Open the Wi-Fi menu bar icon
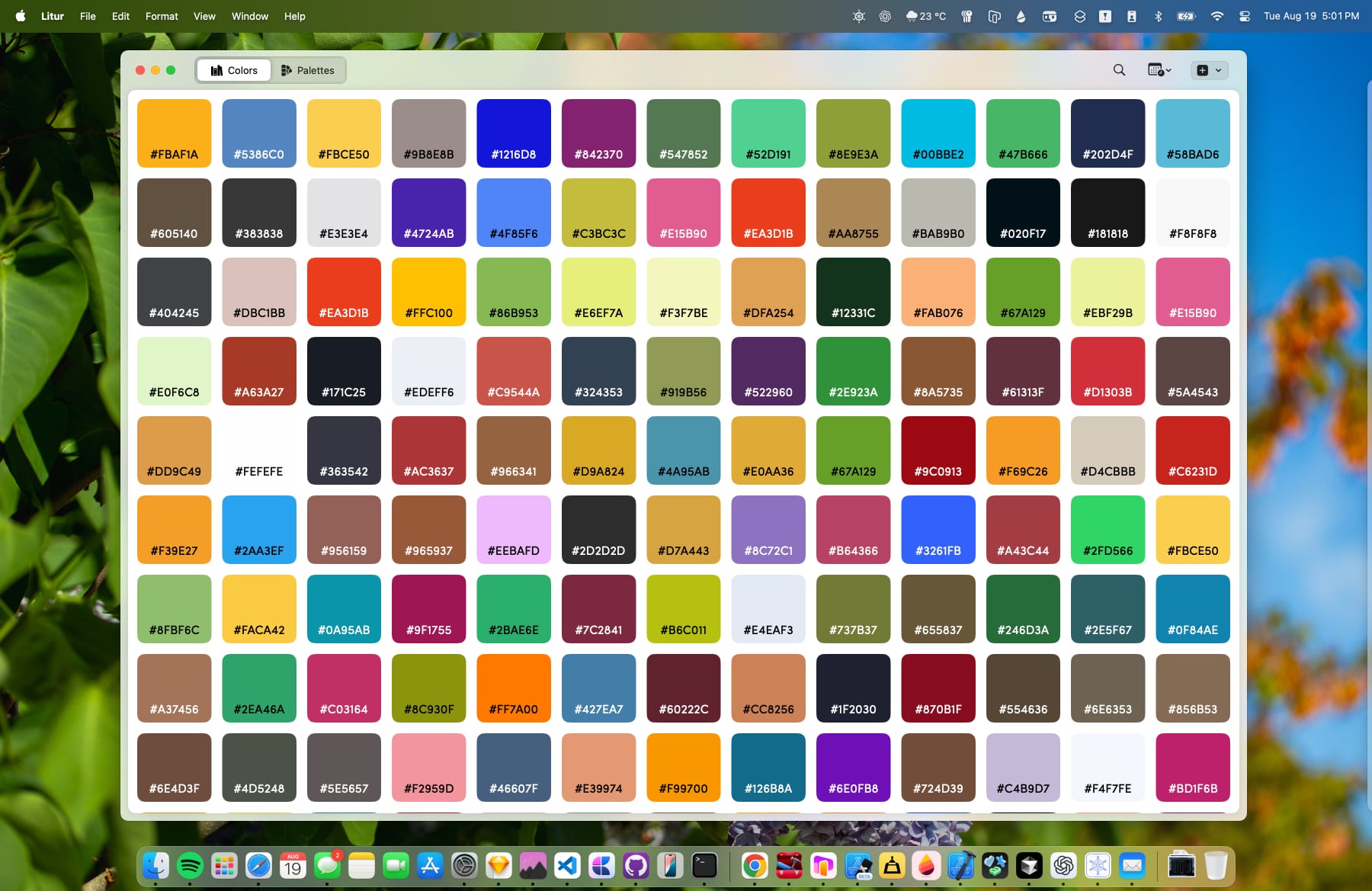This screenshot has height=891, width=1372. pos(1217,16)
